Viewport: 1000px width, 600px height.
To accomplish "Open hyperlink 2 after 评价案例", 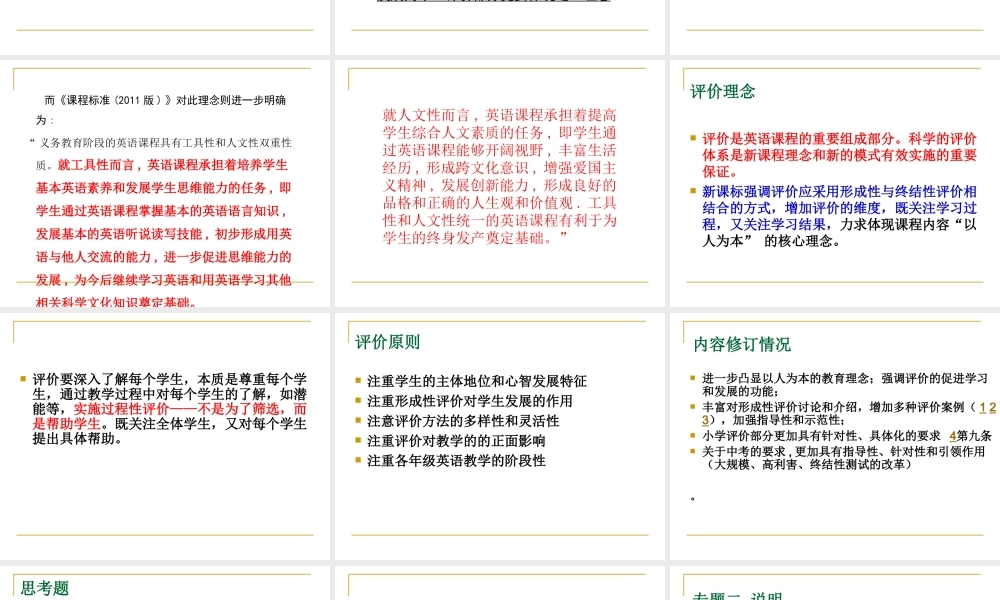I will click(992, 407).
